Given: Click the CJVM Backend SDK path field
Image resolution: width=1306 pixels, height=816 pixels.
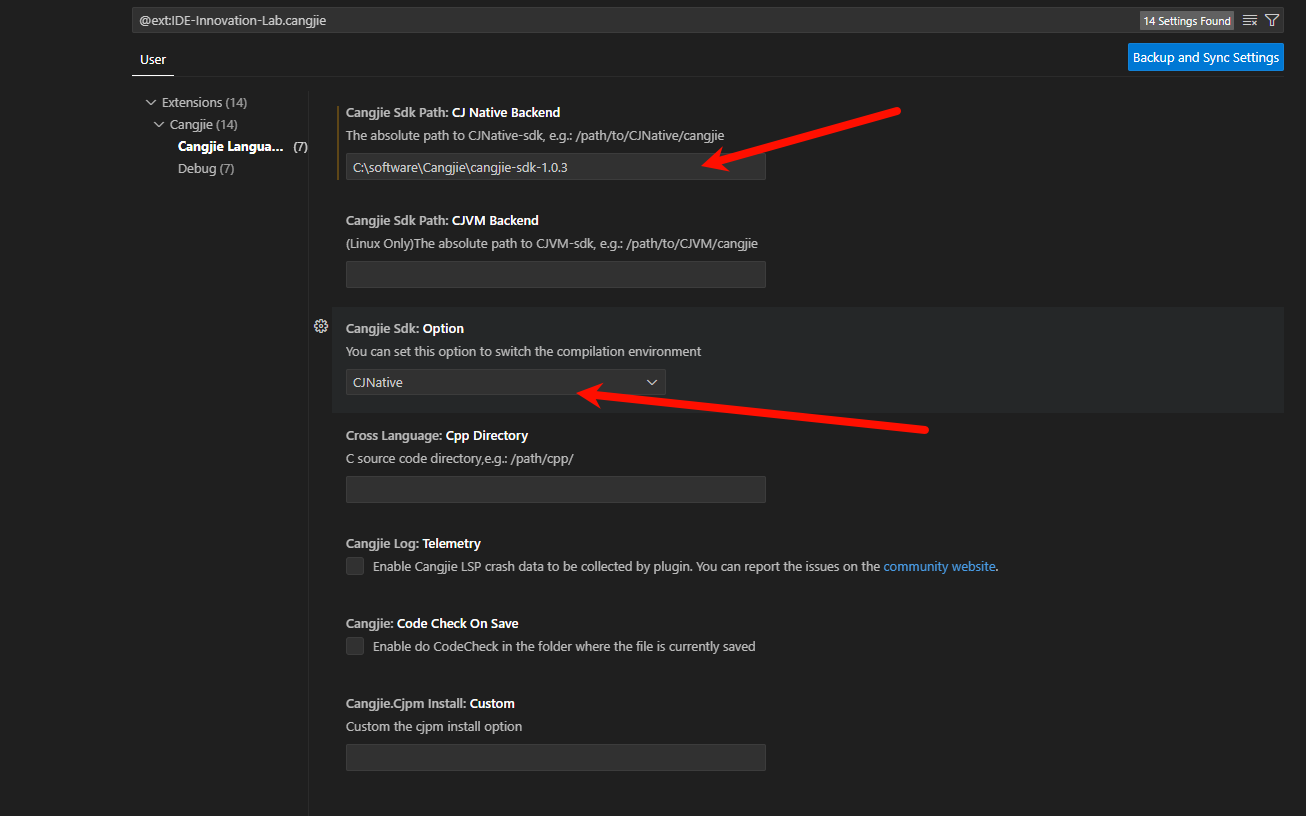Looking at the screenshot, I should pyautogui.click(x=556, y=274).
